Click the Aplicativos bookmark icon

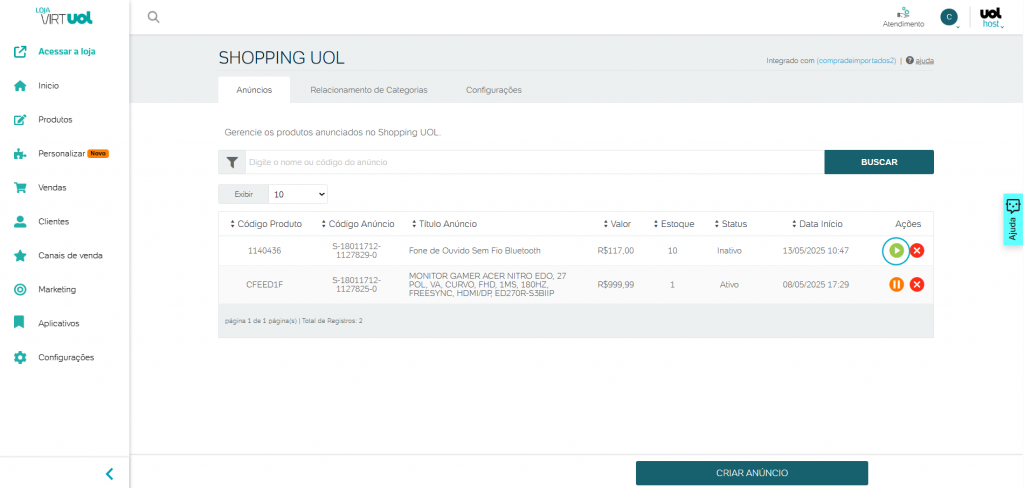[x=20, y=323]
